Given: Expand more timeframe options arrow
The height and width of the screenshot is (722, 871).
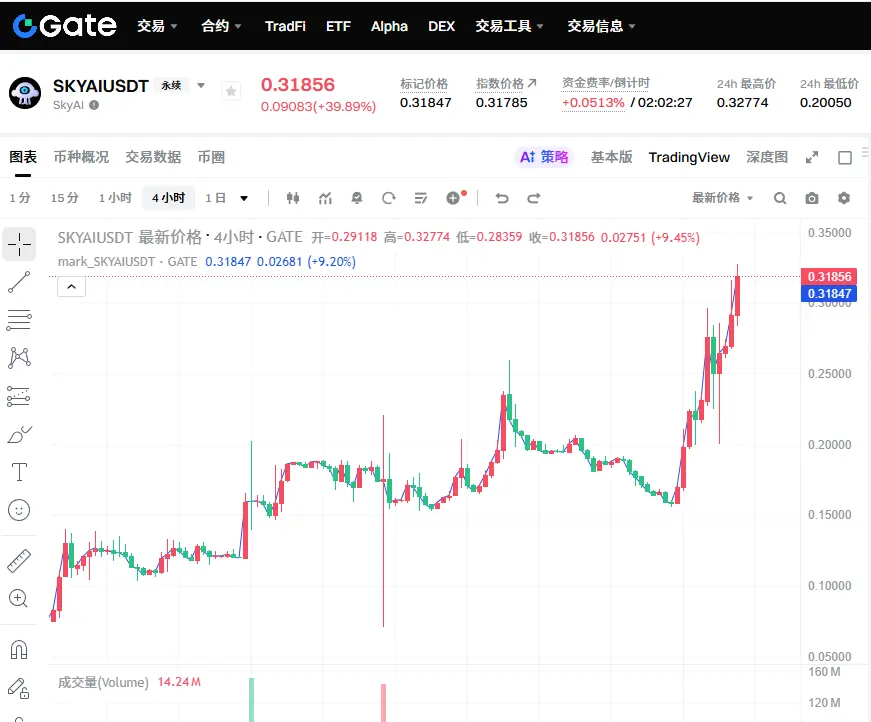Looking at the screenshot, I should tap(244, 198).
